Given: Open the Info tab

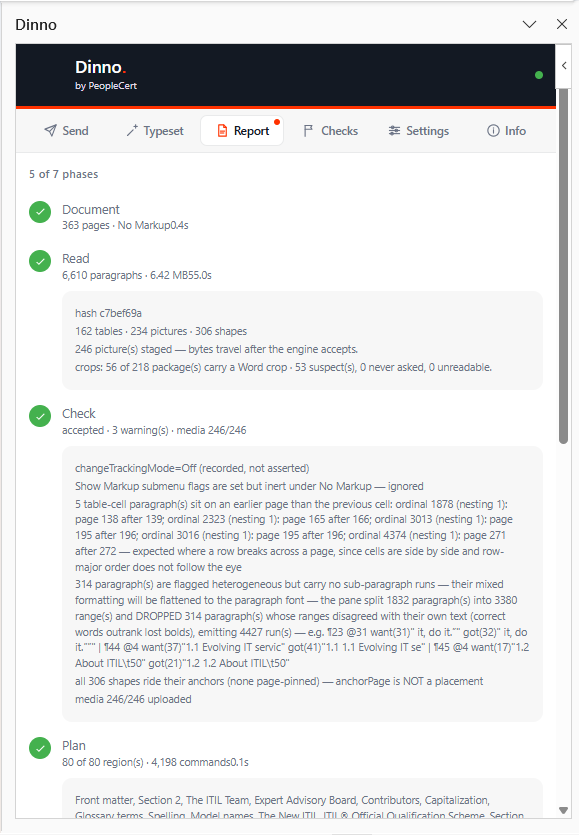Looking at the screenshot, I should pos(506,131).
